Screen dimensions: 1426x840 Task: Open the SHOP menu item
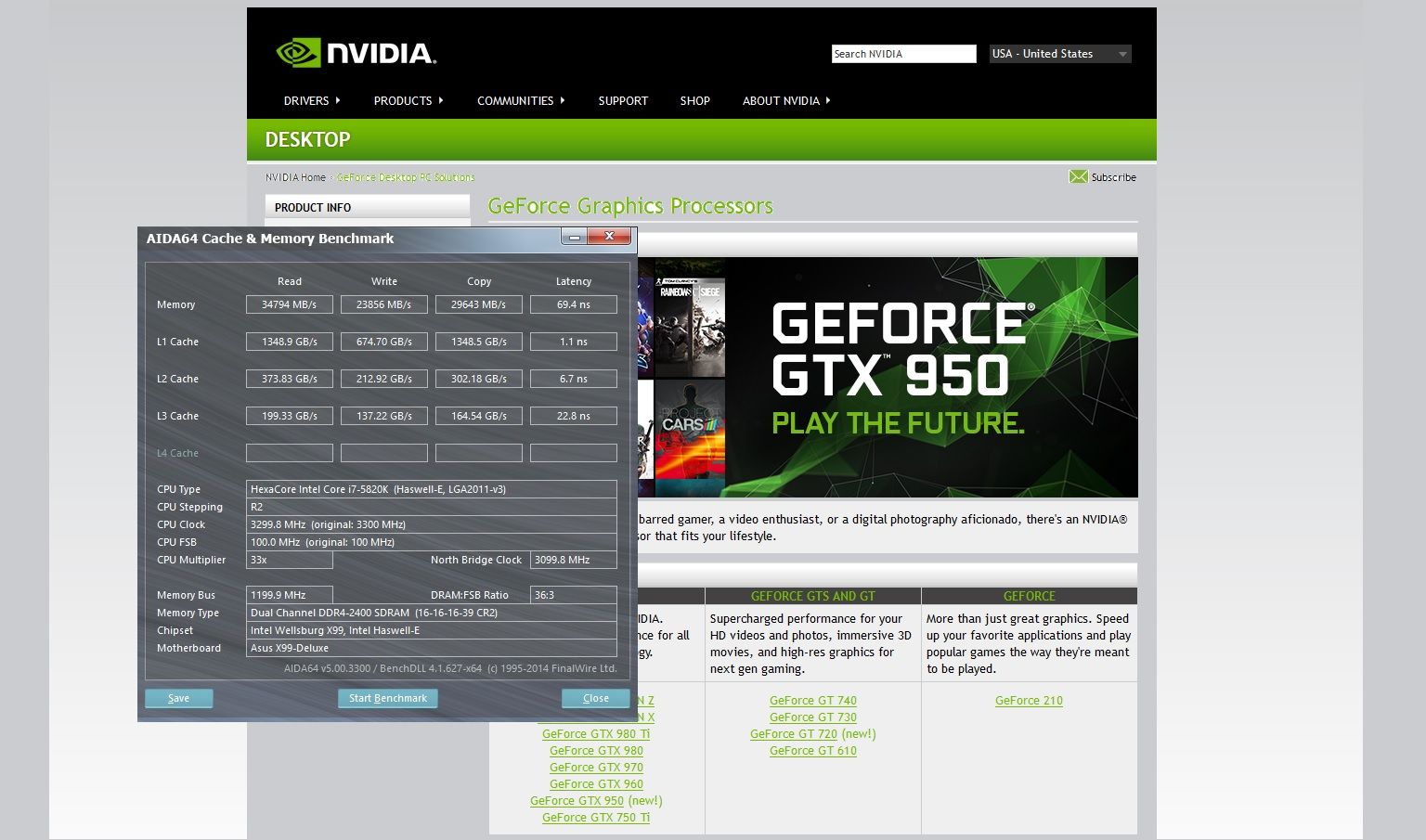click(694, 100)
